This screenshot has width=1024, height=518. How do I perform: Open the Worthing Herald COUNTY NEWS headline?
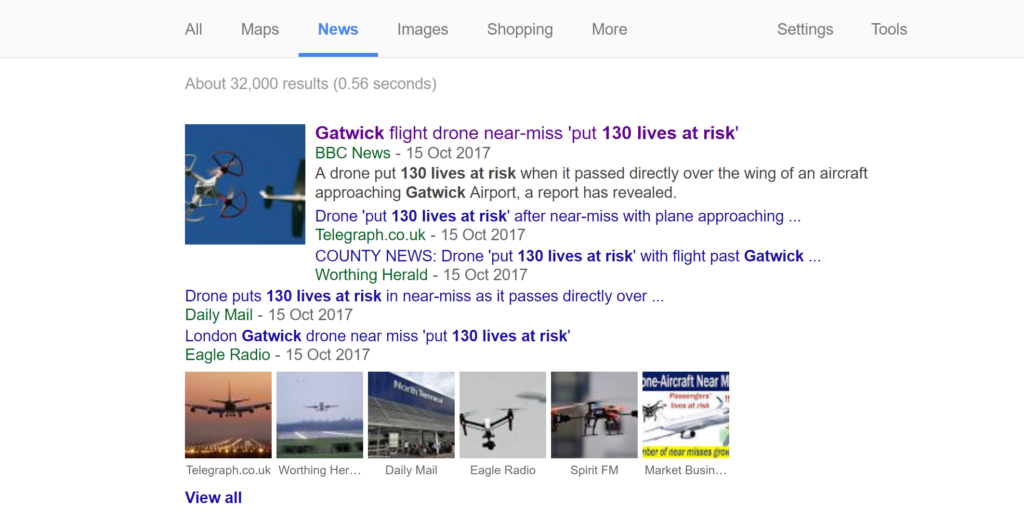568,256
